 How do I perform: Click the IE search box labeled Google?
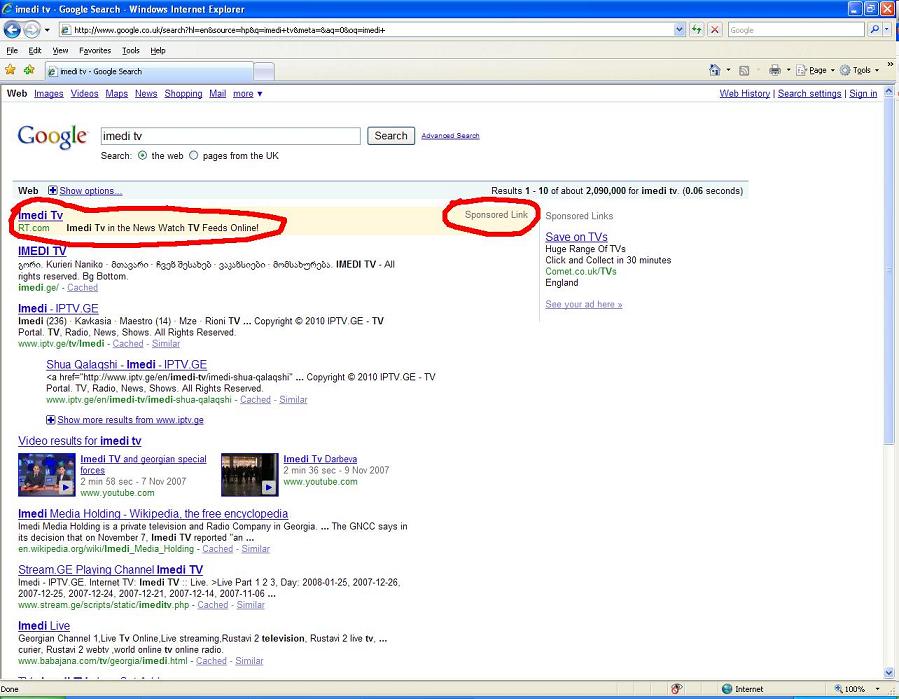click(x=796, y=30)
